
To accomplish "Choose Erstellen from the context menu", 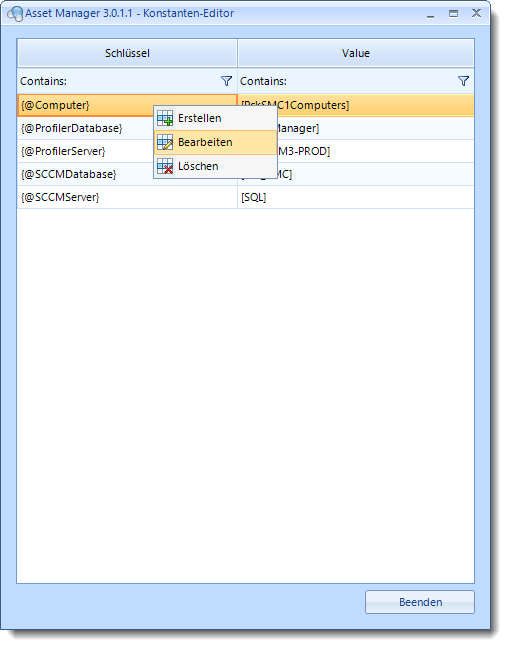I will tap(215, 119).
